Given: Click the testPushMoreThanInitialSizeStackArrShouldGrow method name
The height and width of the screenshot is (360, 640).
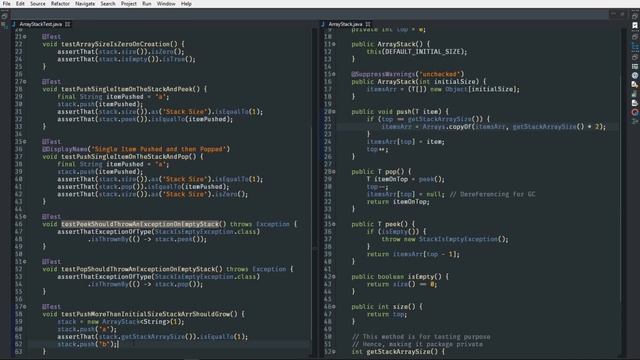Looking at the screenshot, I should [x=146, y=314].
